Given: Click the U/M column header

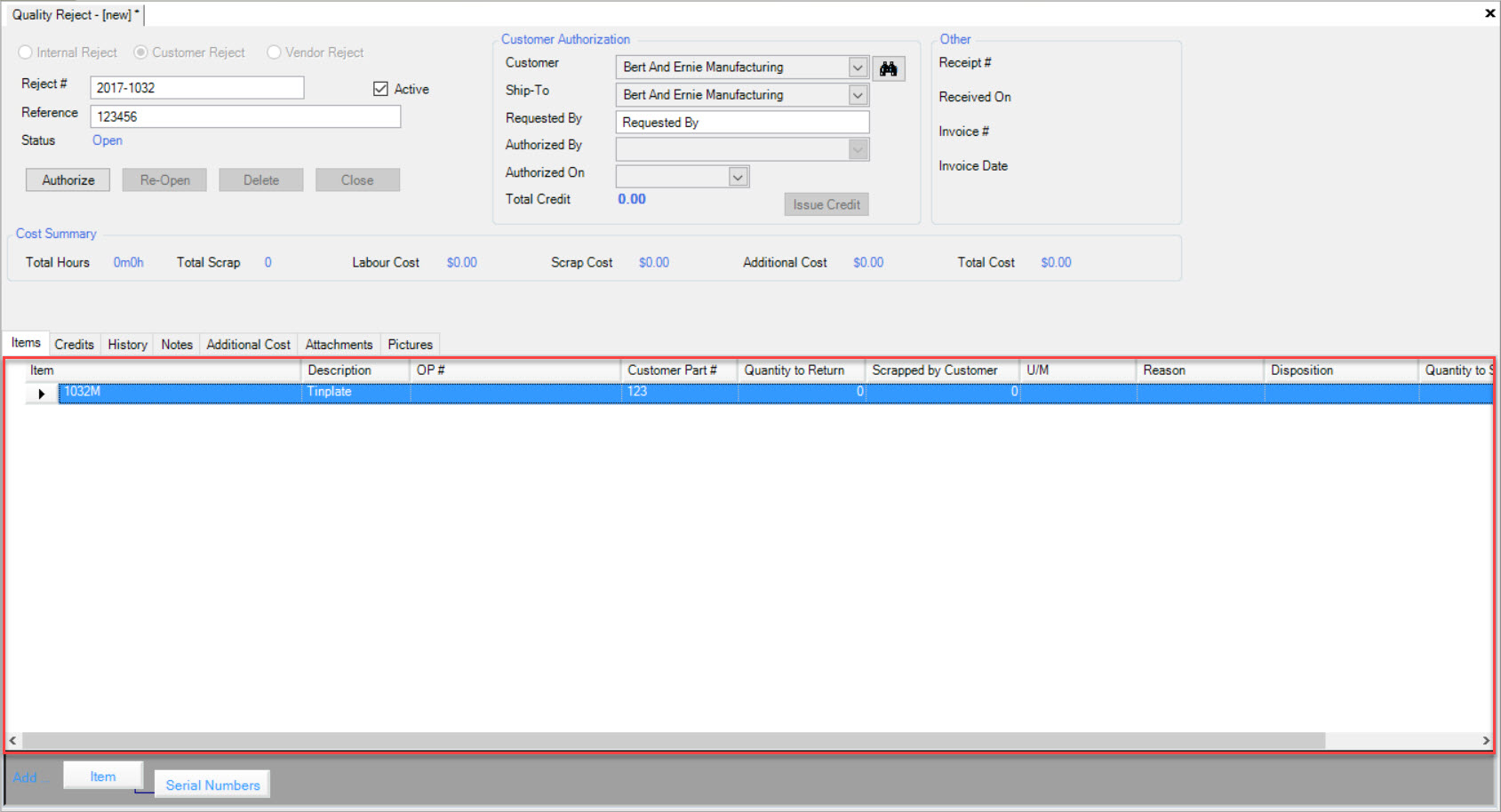Looking at the screenshot, I should coord(1078,370).
